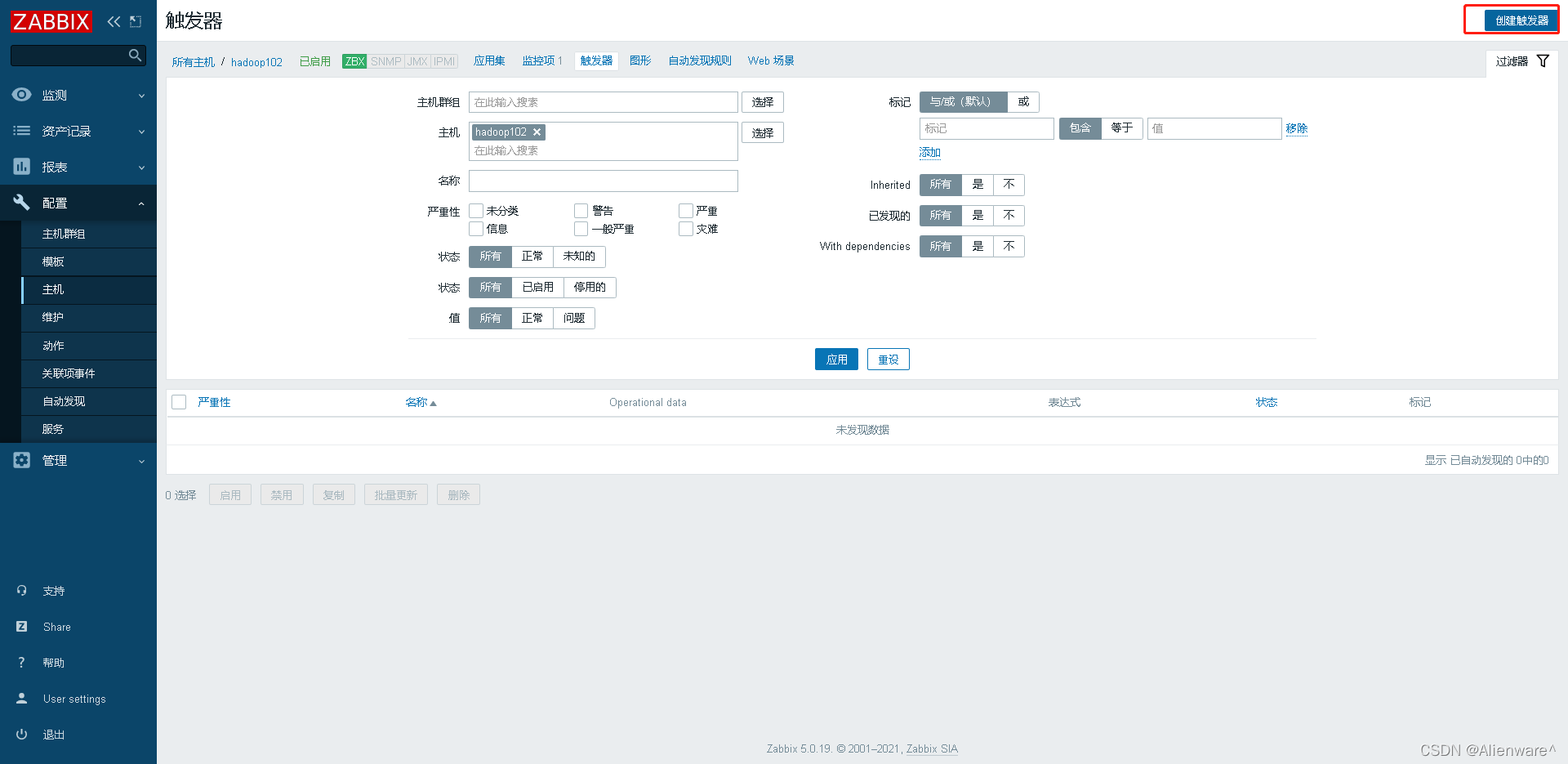
Task: Click the sidebar search magnifier icon
Action: pyautogui.click(x=135, y=55)
